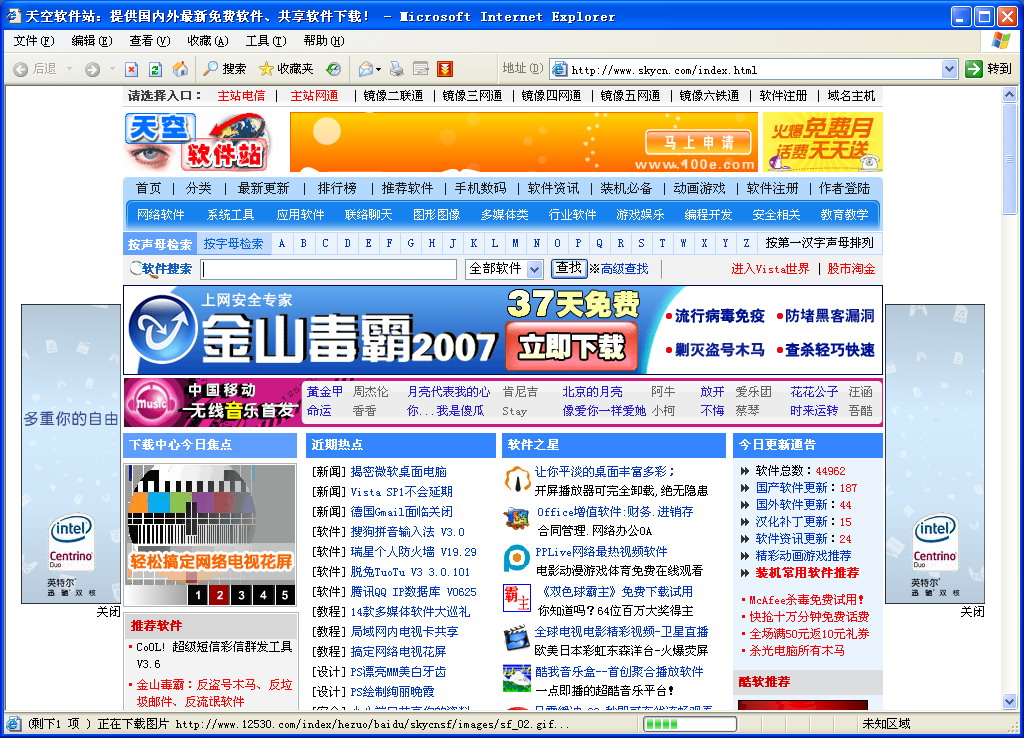Open the 工具(T) menu
The image size is (1024, 738).
click(x=266, y=40)
